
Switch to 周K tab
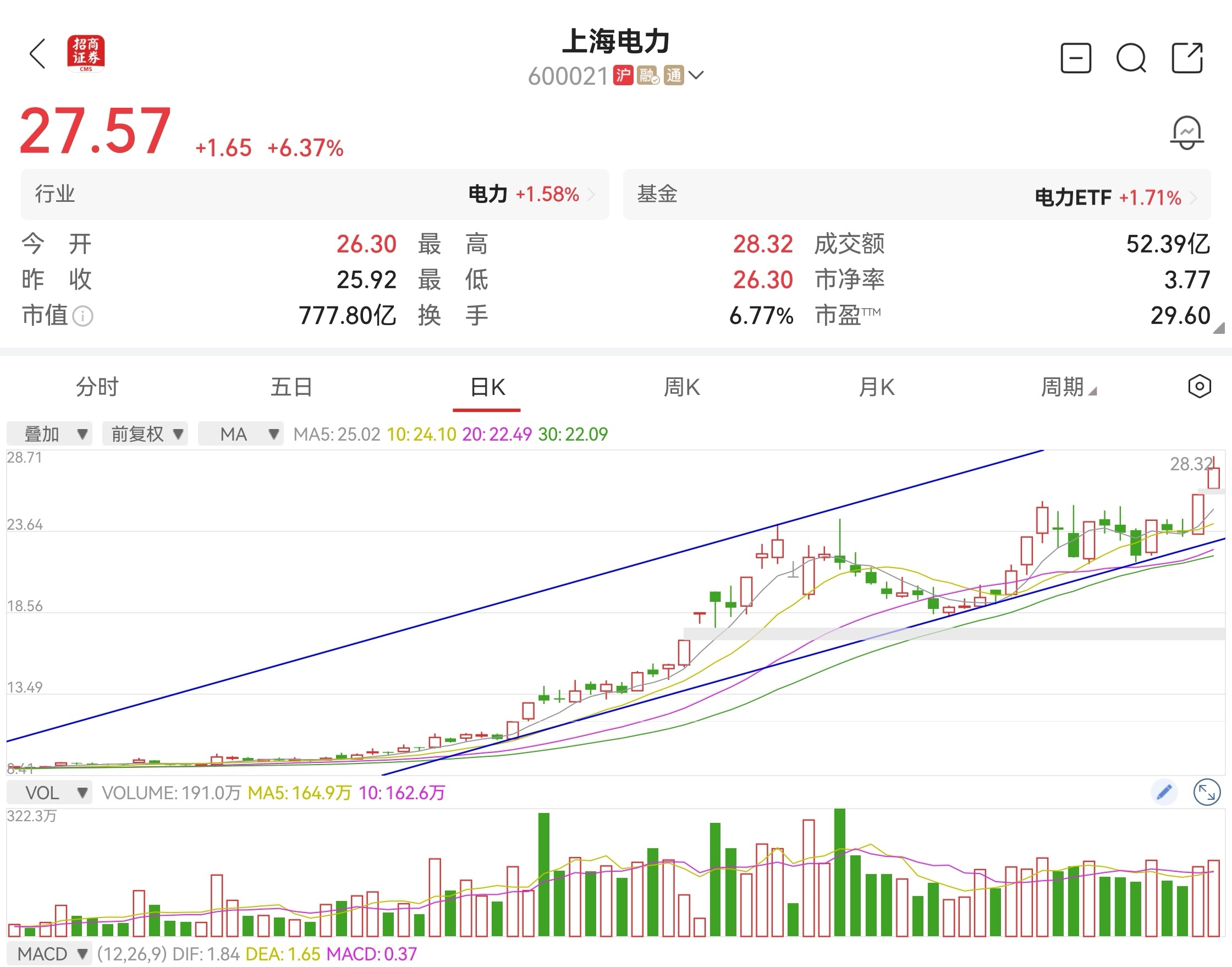(681, 387)
